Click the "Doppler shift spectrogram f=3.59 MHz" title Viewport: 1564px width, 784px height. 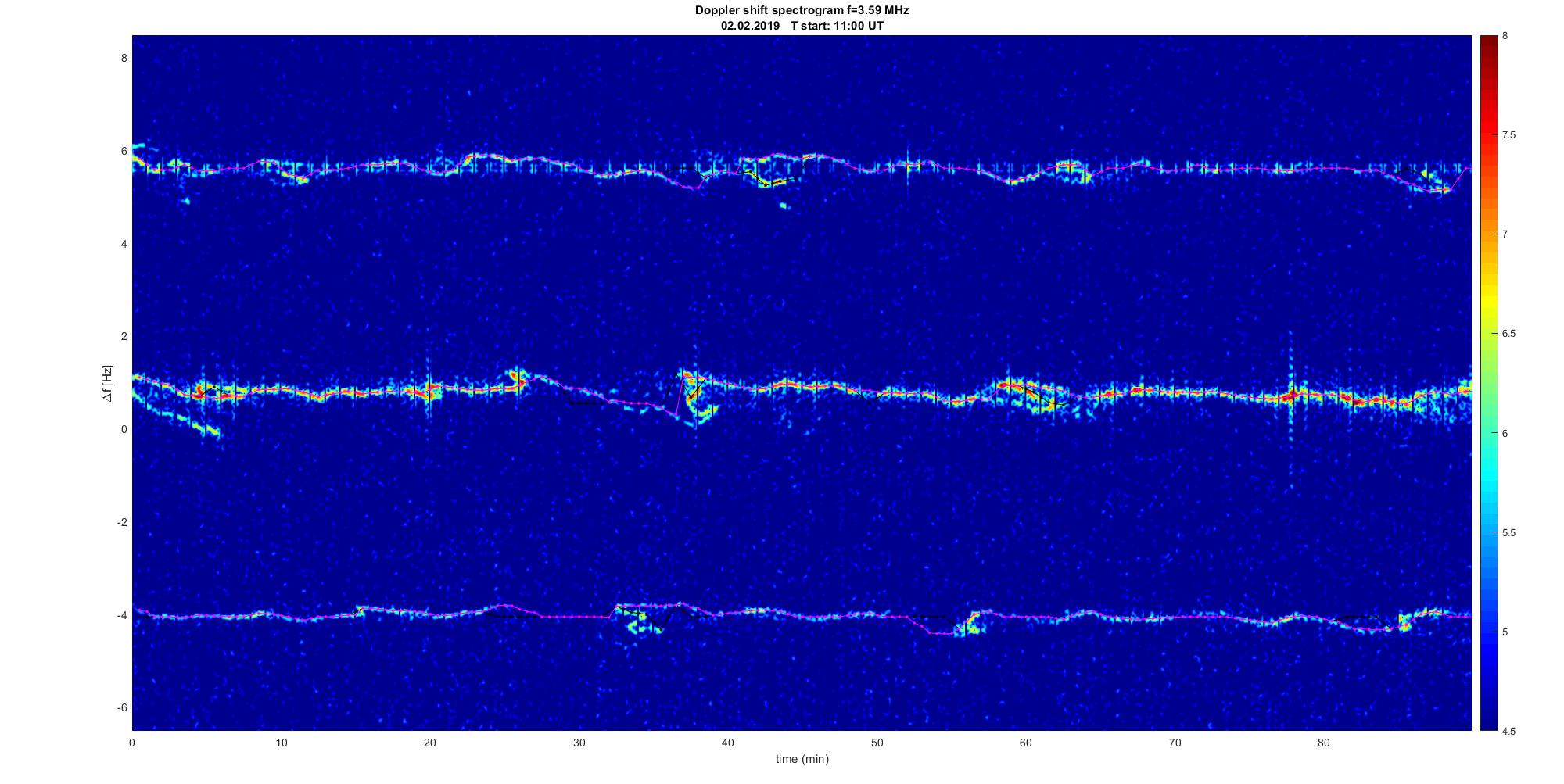click(802, 11)
